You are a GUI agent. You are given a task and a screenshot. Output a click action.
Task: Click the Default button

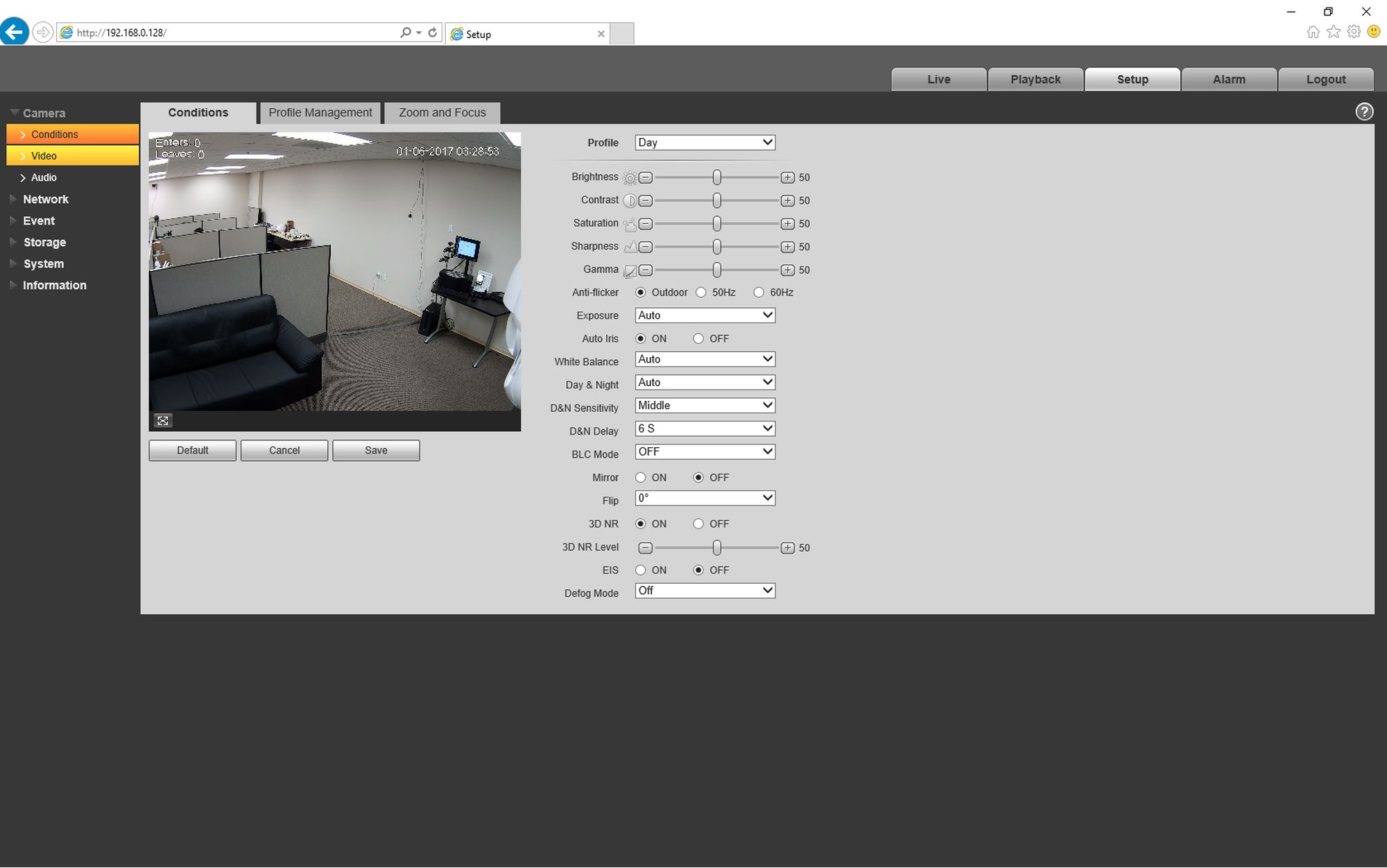click(x=192, y=451)
